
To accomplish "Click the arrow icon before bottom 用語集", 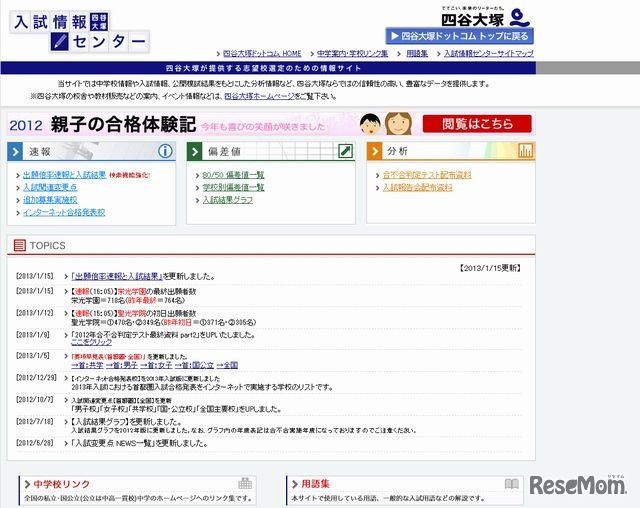I will pos(295,484).
